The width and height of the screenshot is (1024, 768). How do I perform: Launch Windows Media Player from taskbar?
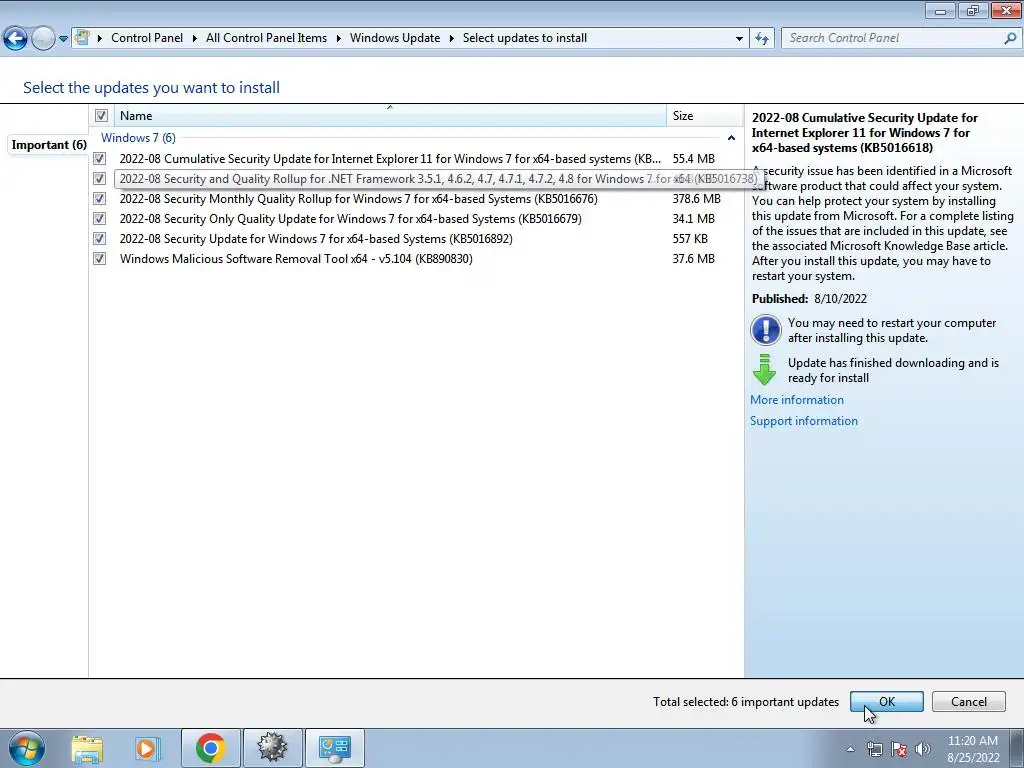click(x=148, y=748)
